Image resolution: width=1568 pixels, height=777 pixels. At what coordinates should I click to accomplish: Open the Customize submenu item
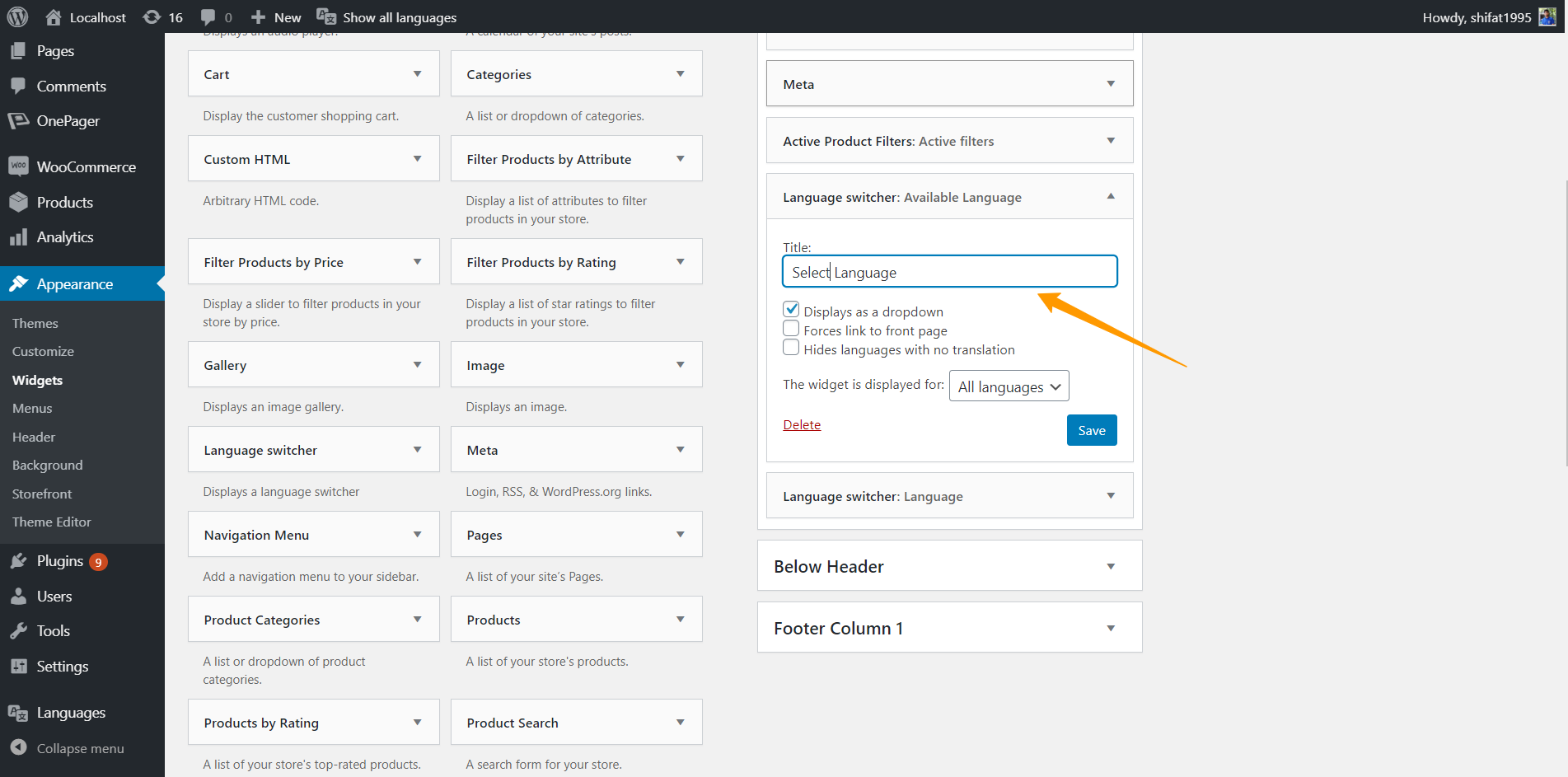point(43,351)
